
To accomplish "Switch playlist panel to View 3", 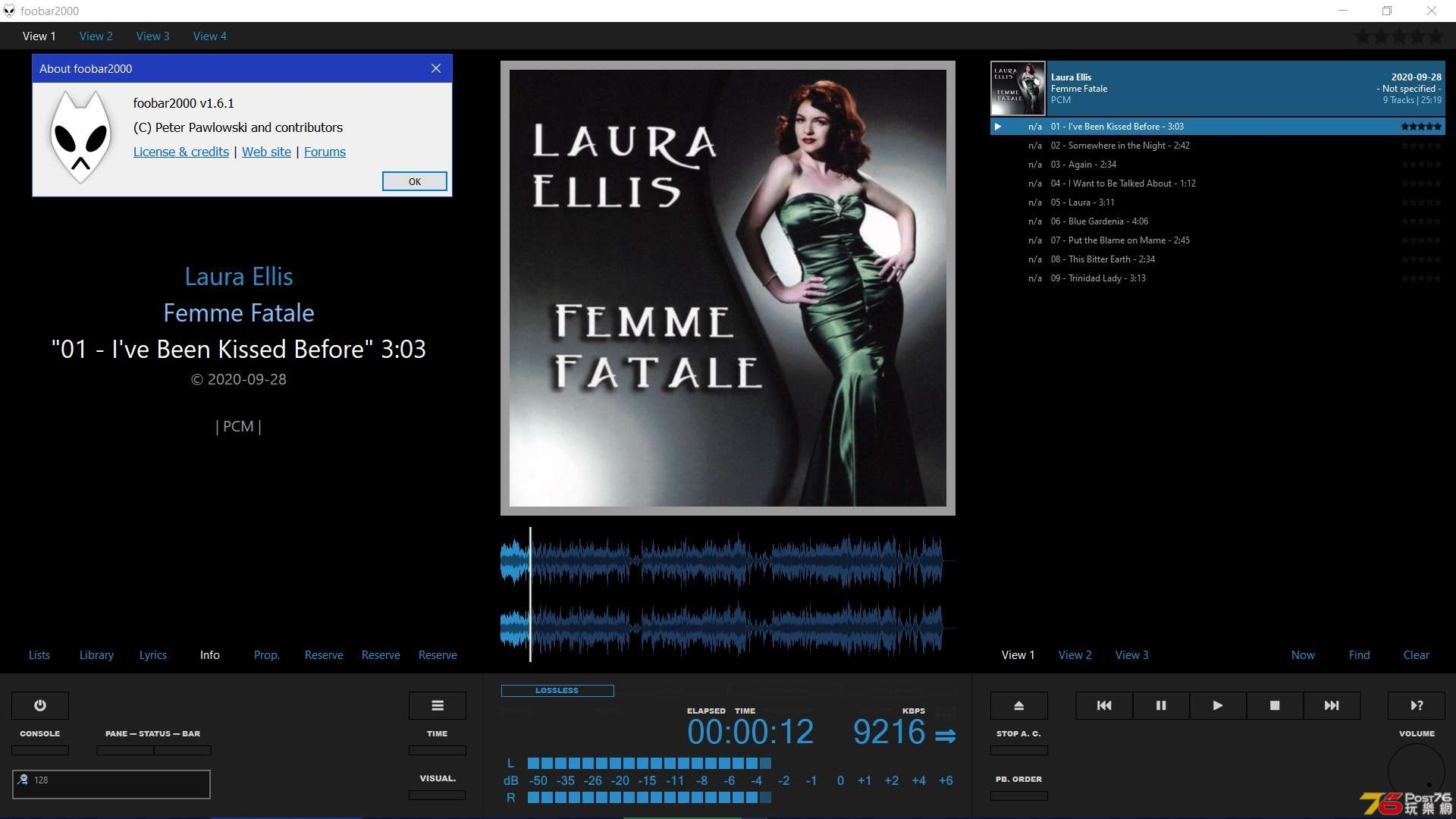I will [1132, 655].
